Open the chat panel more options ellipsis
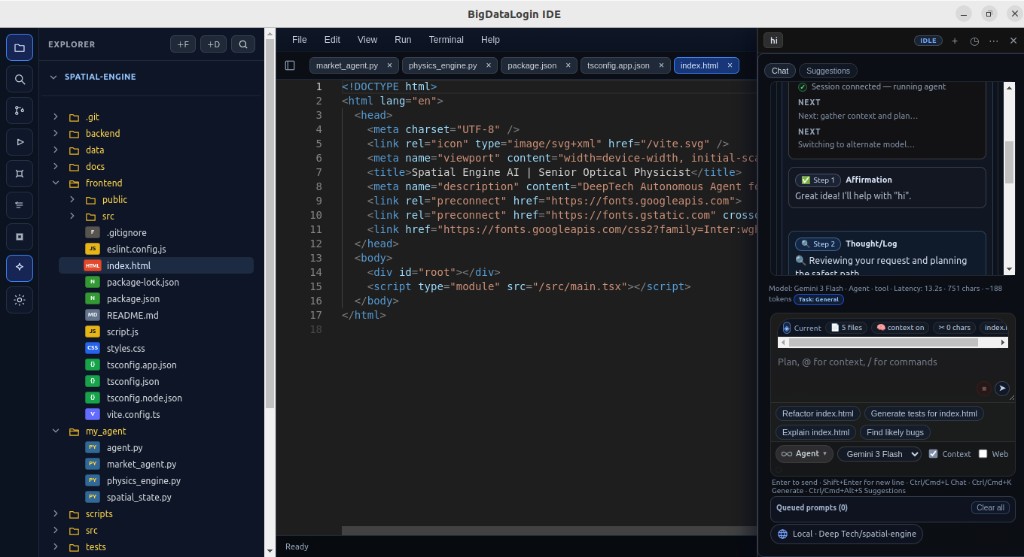Image resolution: width=1024 pixels, height=557 pixels. point(993,40)
